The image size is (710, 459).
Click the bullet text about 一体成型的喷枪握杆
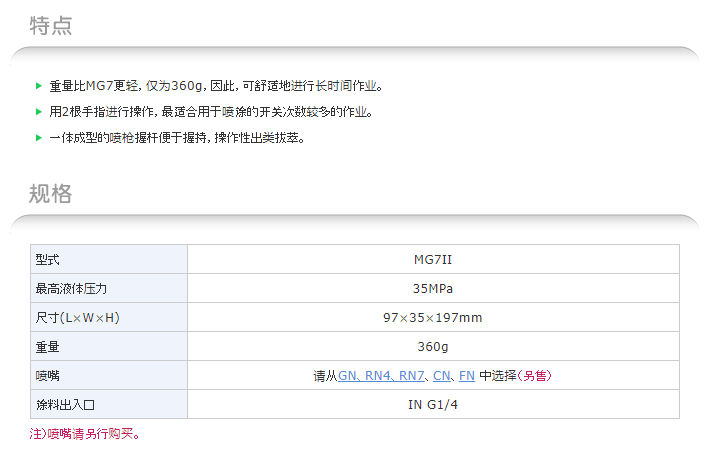tap(177, 138)
